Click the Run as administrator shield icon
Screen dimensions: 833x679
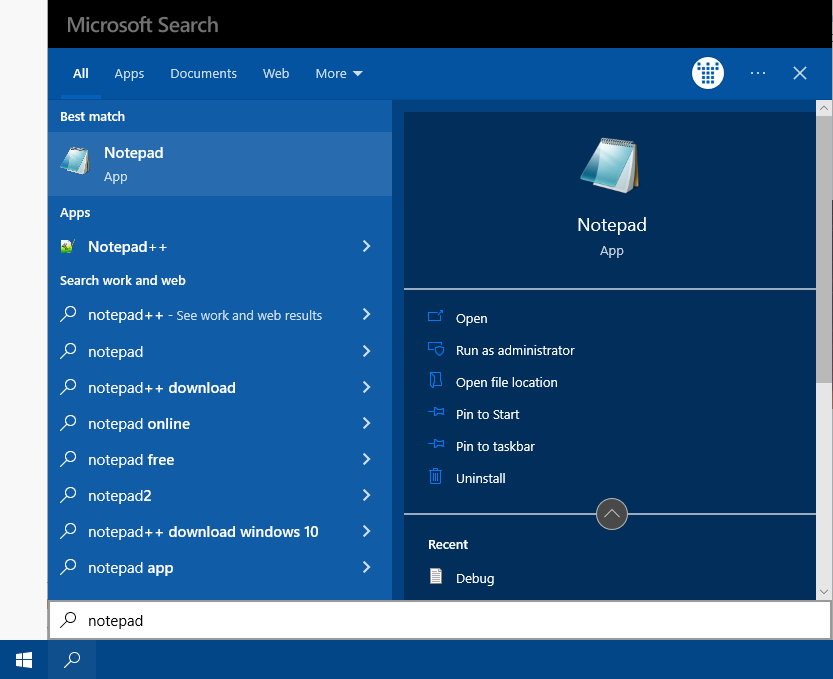pyautogui.click(x=436, y=349)
